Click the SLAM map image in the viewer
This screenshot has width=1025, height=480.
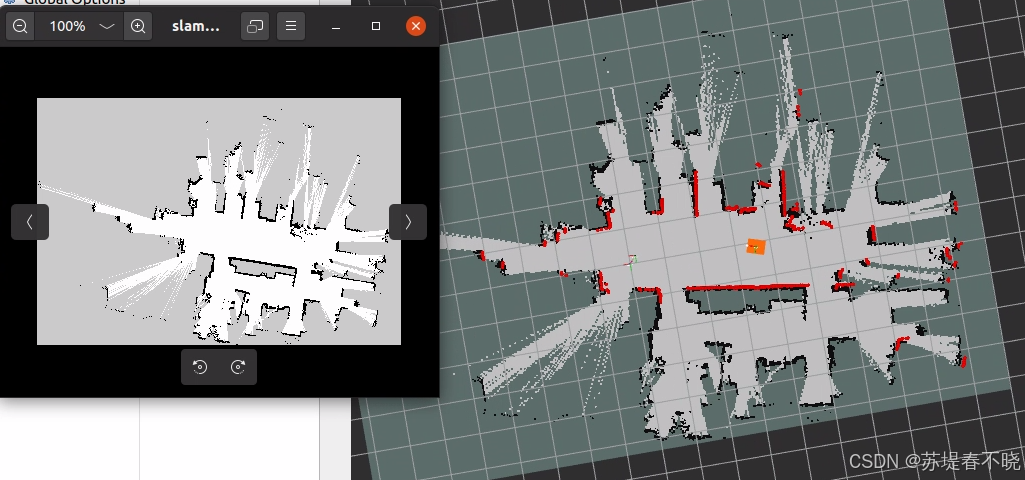[x=219, y=221]
